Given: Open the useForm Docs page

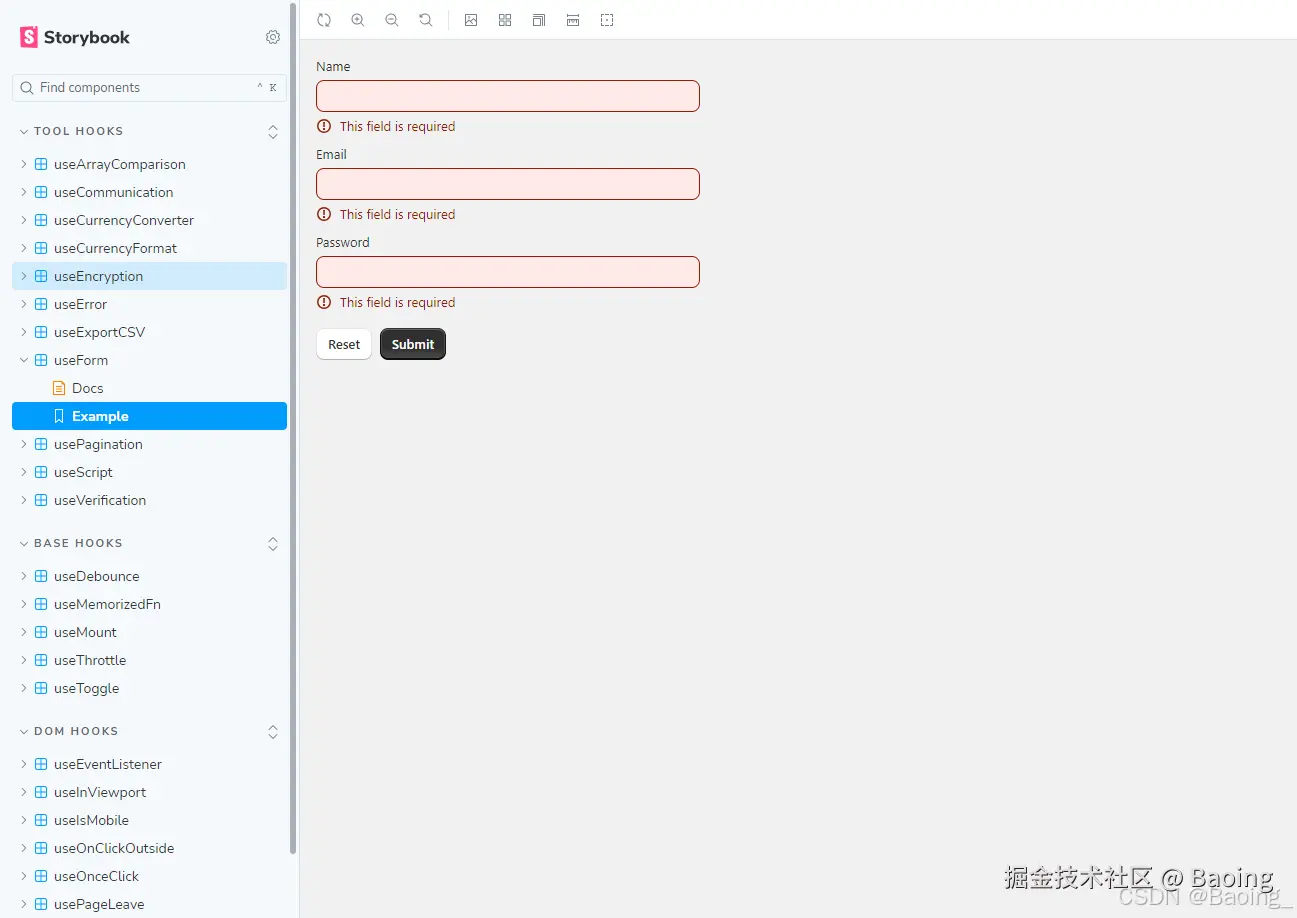Looking at the screenshot, I should pyautogui.click(x=87, y=388).
